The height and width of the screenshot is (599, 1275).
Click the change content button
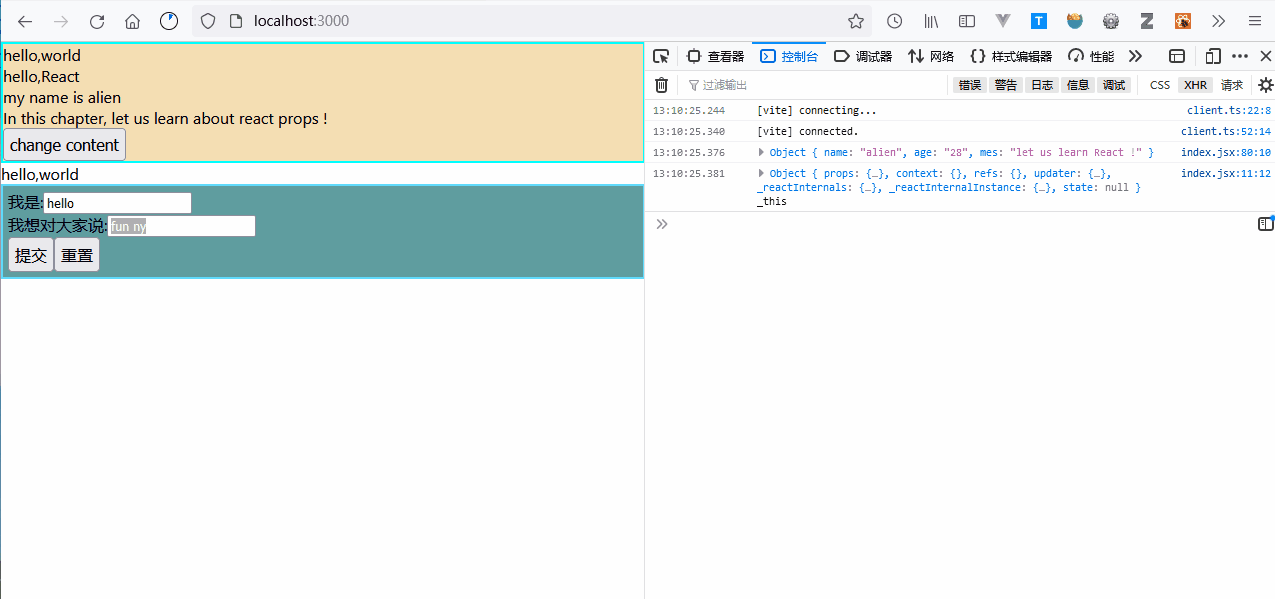pos(65,145)
